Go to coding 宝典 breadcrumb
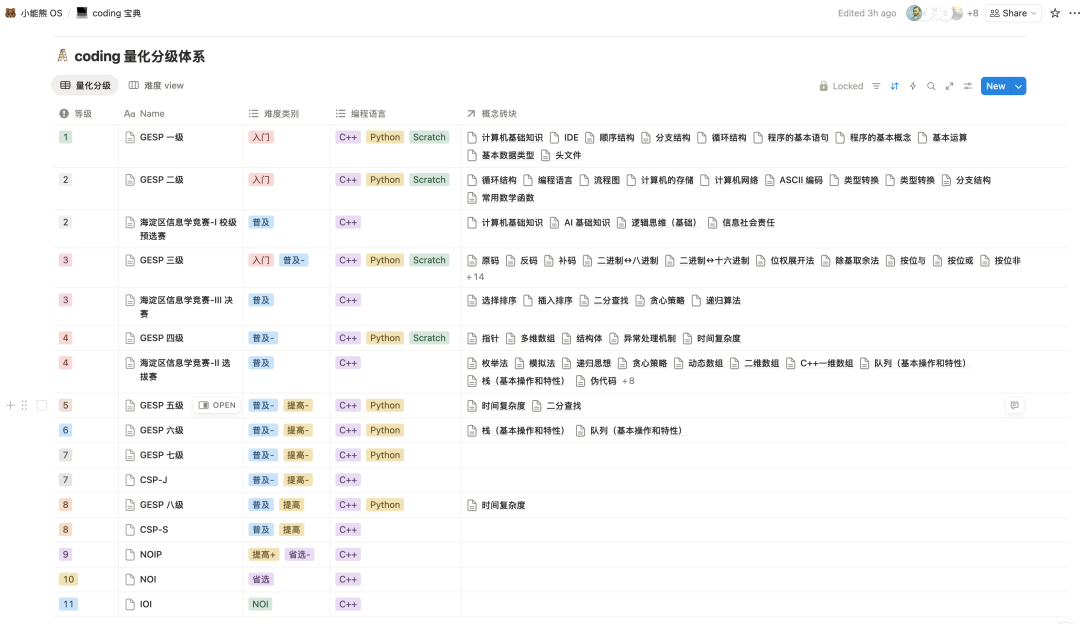 [x=108, y=13]
